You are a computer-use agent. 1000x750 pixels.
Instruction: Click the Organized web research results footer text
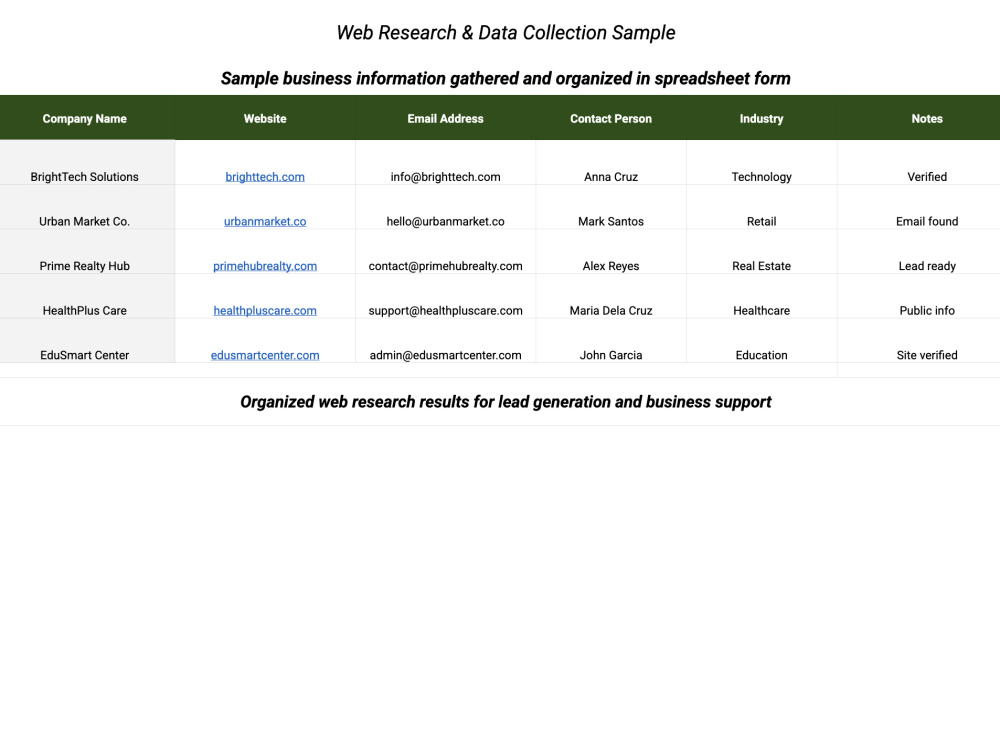coord(506,402)
